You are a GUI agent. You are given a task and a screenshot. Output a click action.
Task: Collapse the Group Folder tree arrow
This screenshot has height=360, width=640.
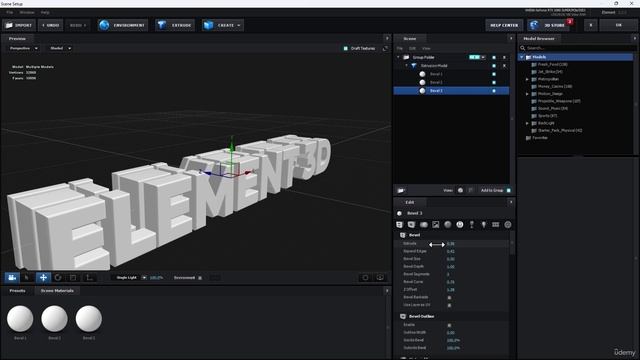[398, 57]
